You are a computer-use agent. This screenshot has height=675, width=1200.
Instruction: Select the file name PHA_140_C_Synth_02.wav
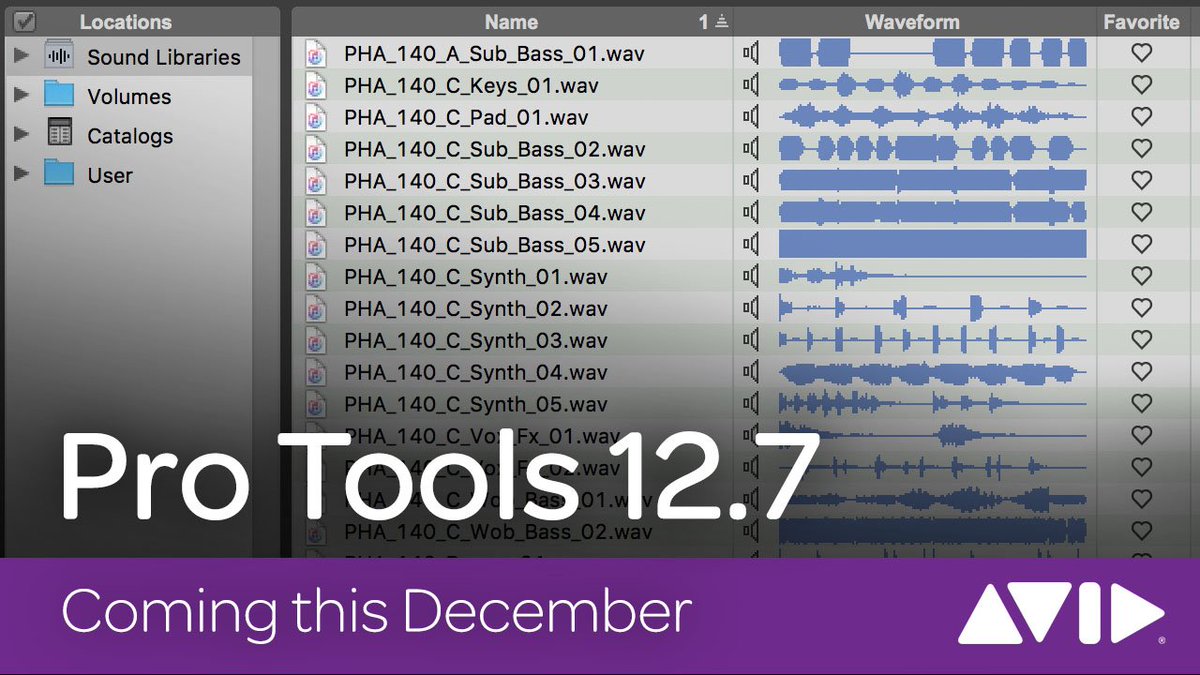click(476, 309)
